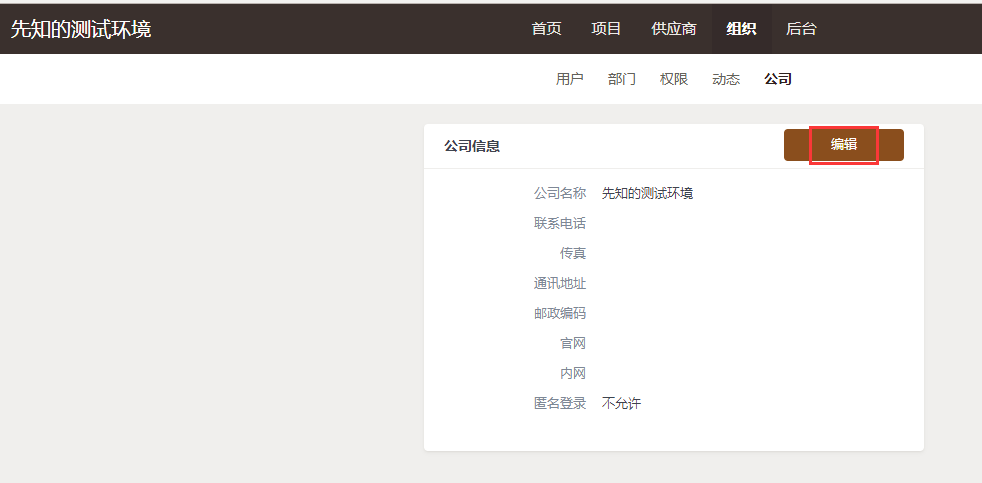
Task: Switch to the 部门 sub-tab
Action: coord(621,79)
